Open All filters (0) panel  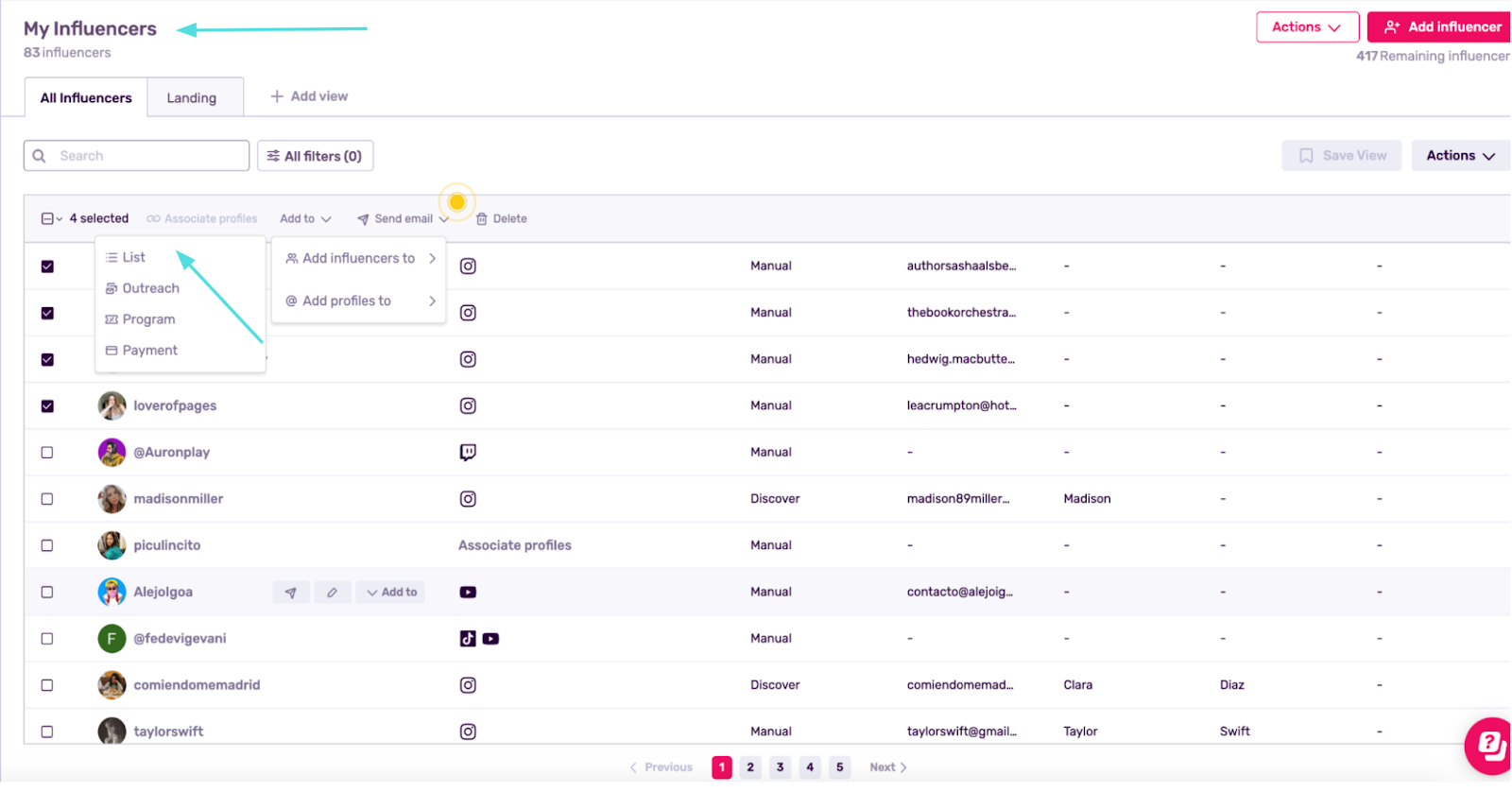click(315, 156)
